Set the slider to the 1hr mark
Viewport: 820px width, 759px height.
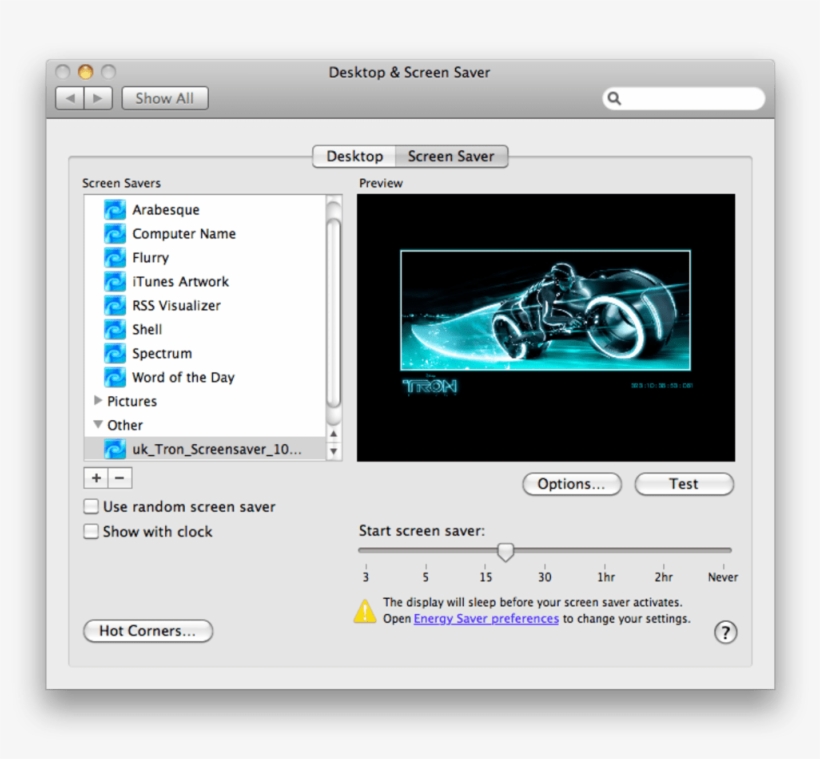605,550
